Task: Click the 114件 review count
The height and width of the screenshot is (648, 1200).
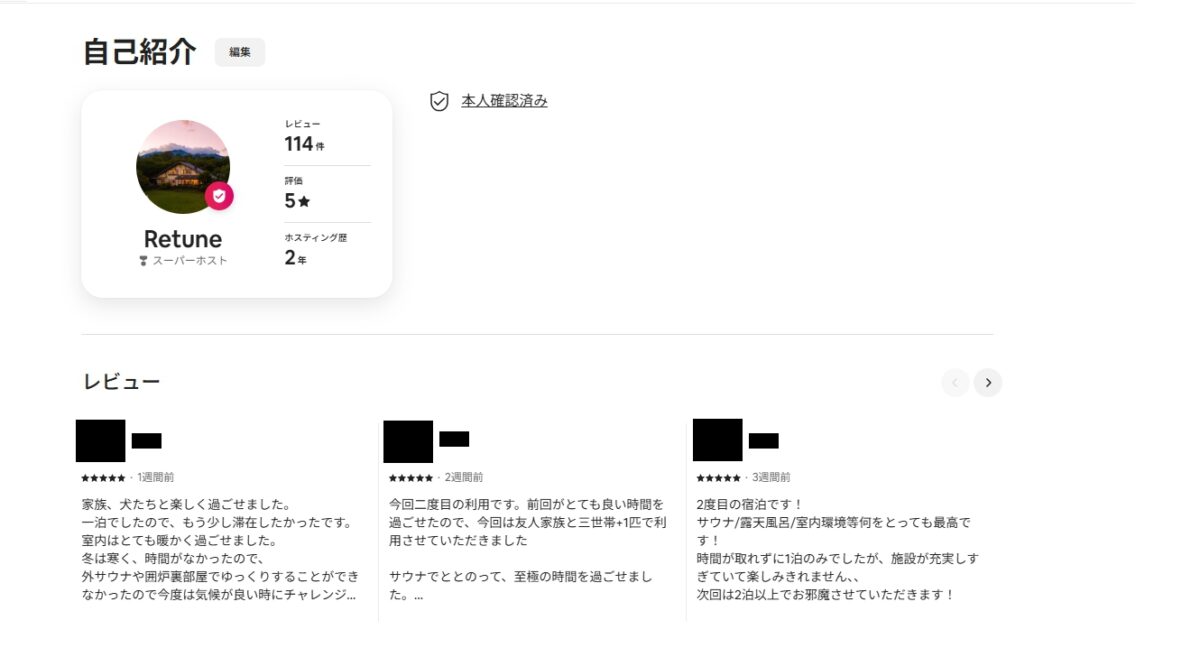Action: coord(304,144)
